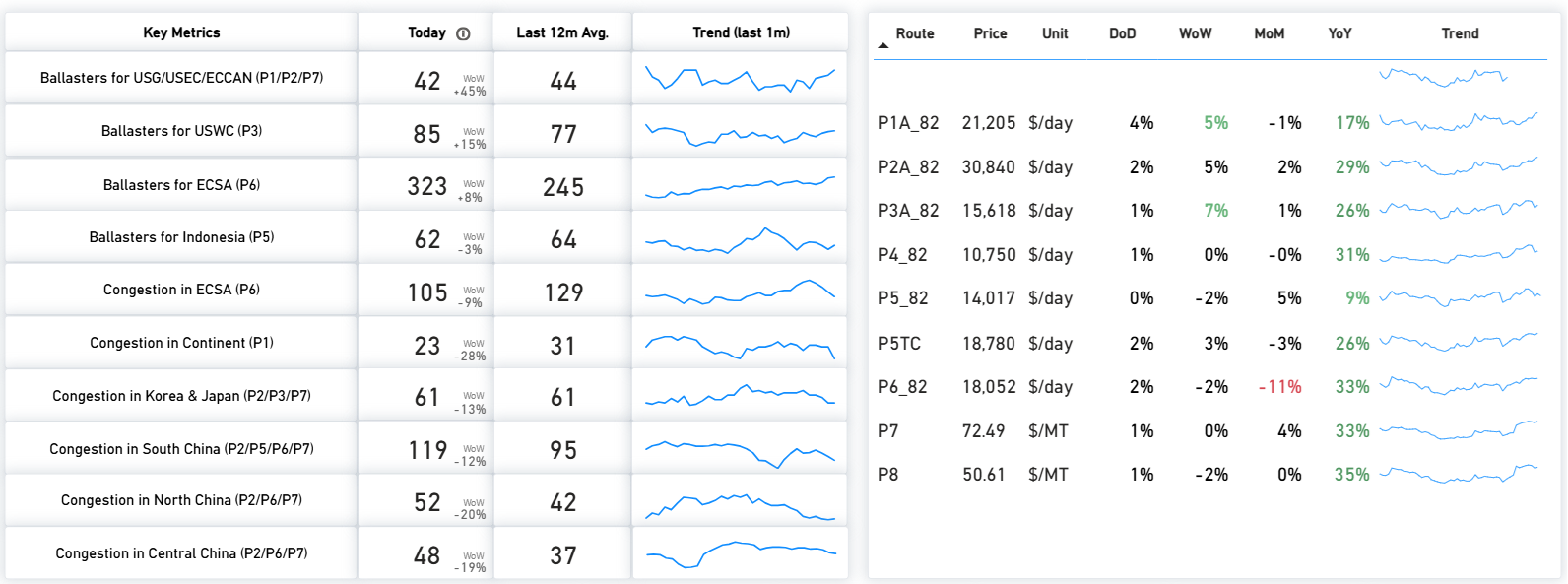Sort by the Route column header

click(915, 33)
